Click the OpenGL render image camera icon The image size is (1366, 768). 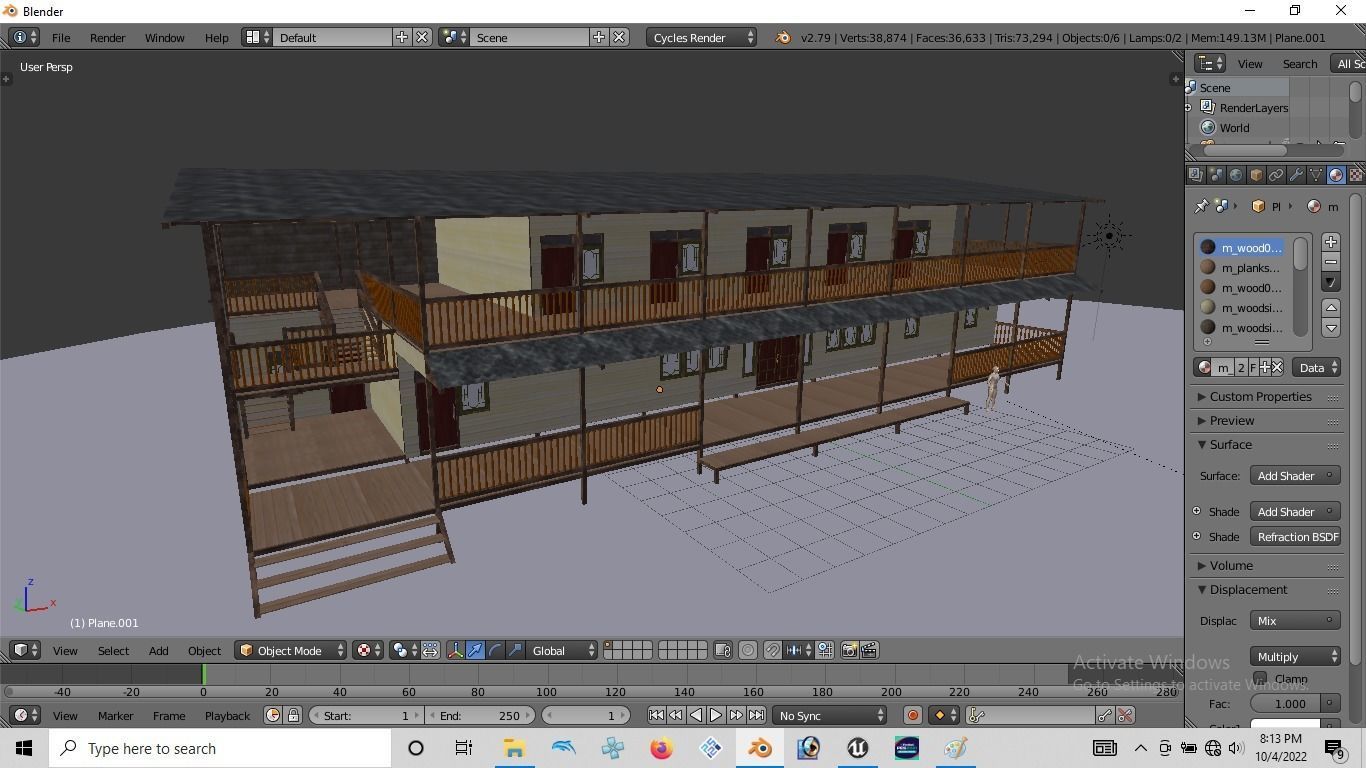tap(849, 650)
